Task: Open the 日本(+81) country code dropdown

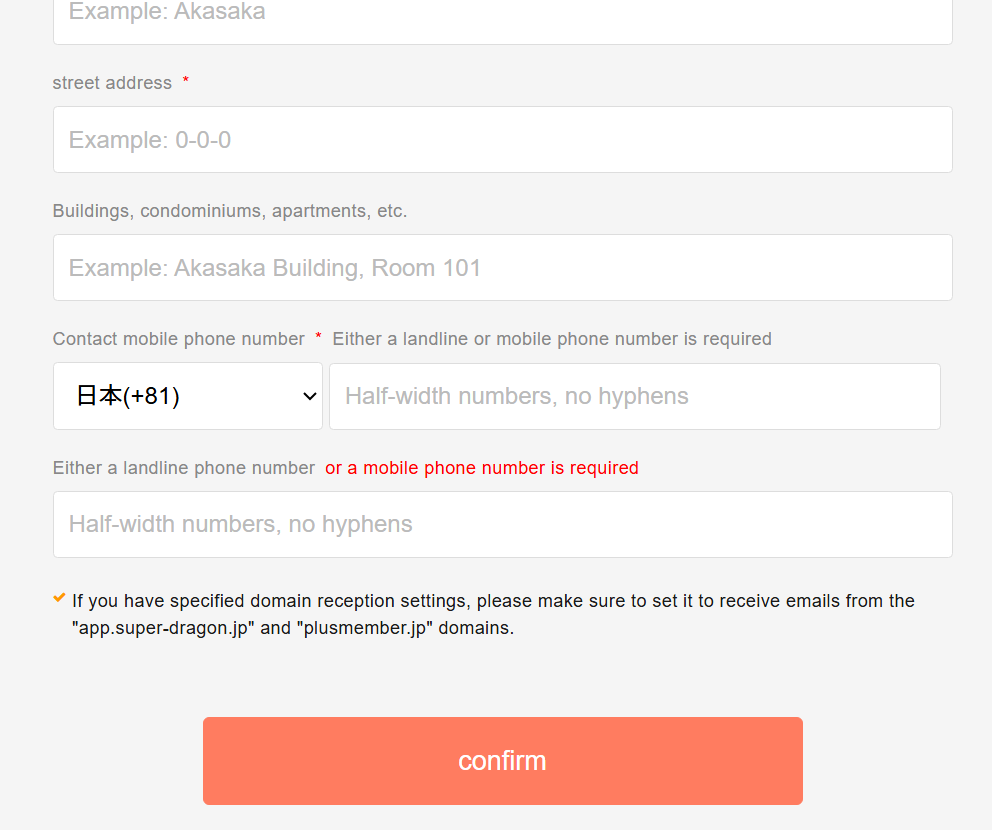Action: 188,396
